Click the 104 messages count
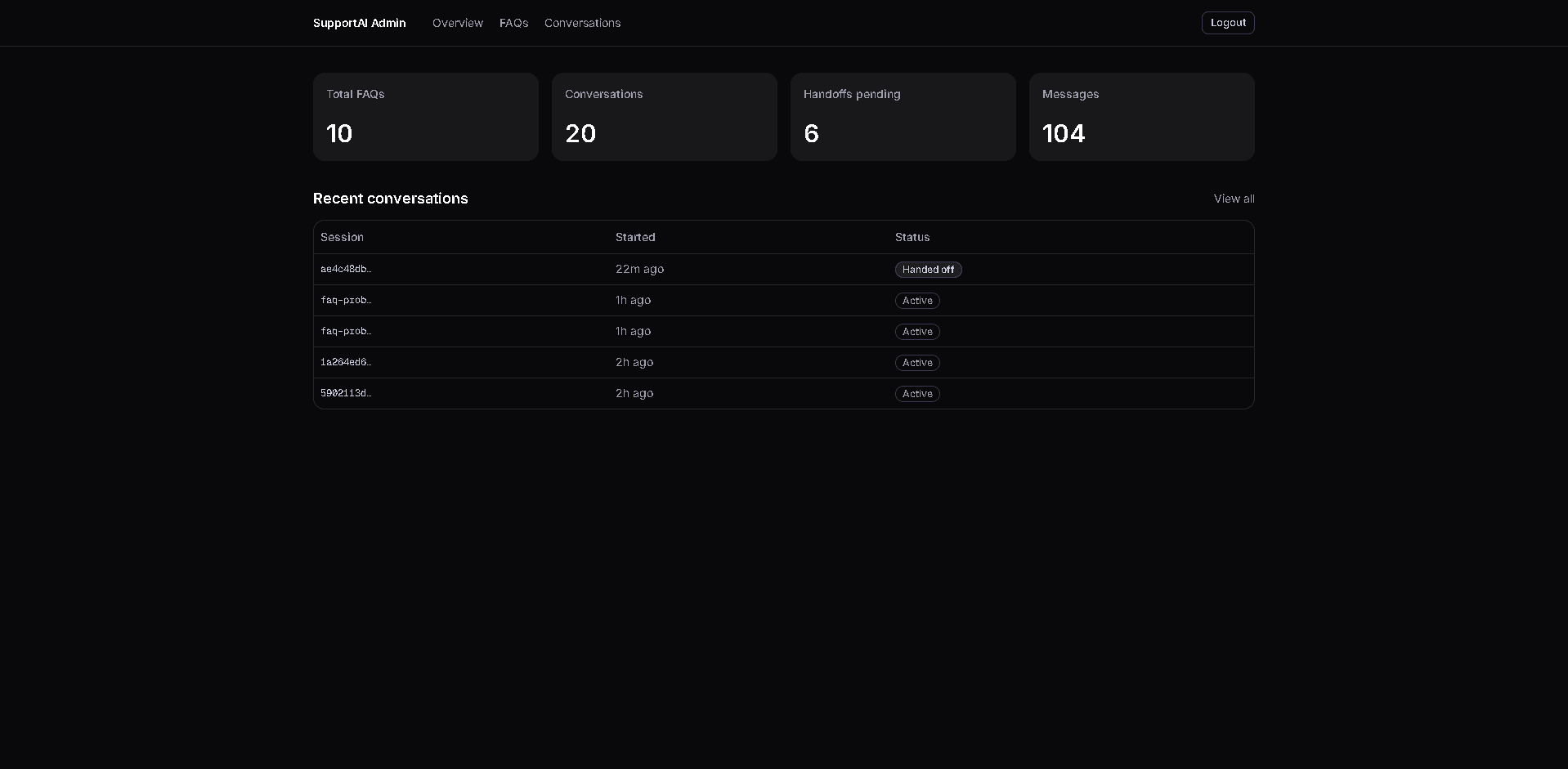This screenshot has height=769, width=1568. tap(1064, 133)
